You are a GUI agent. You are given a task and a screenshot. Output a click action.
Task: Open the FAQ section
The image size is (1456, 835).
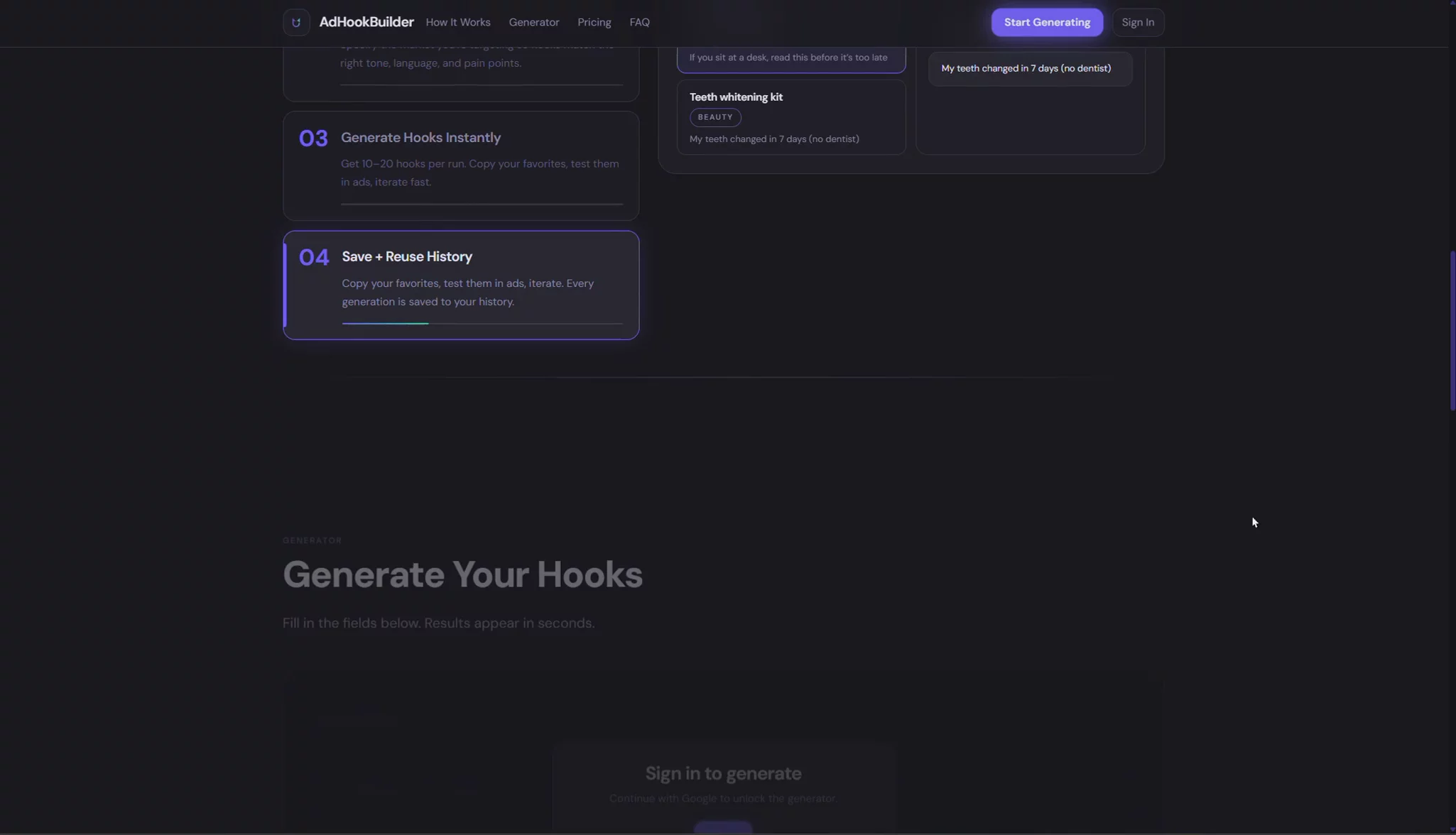[x=639, y=22]
